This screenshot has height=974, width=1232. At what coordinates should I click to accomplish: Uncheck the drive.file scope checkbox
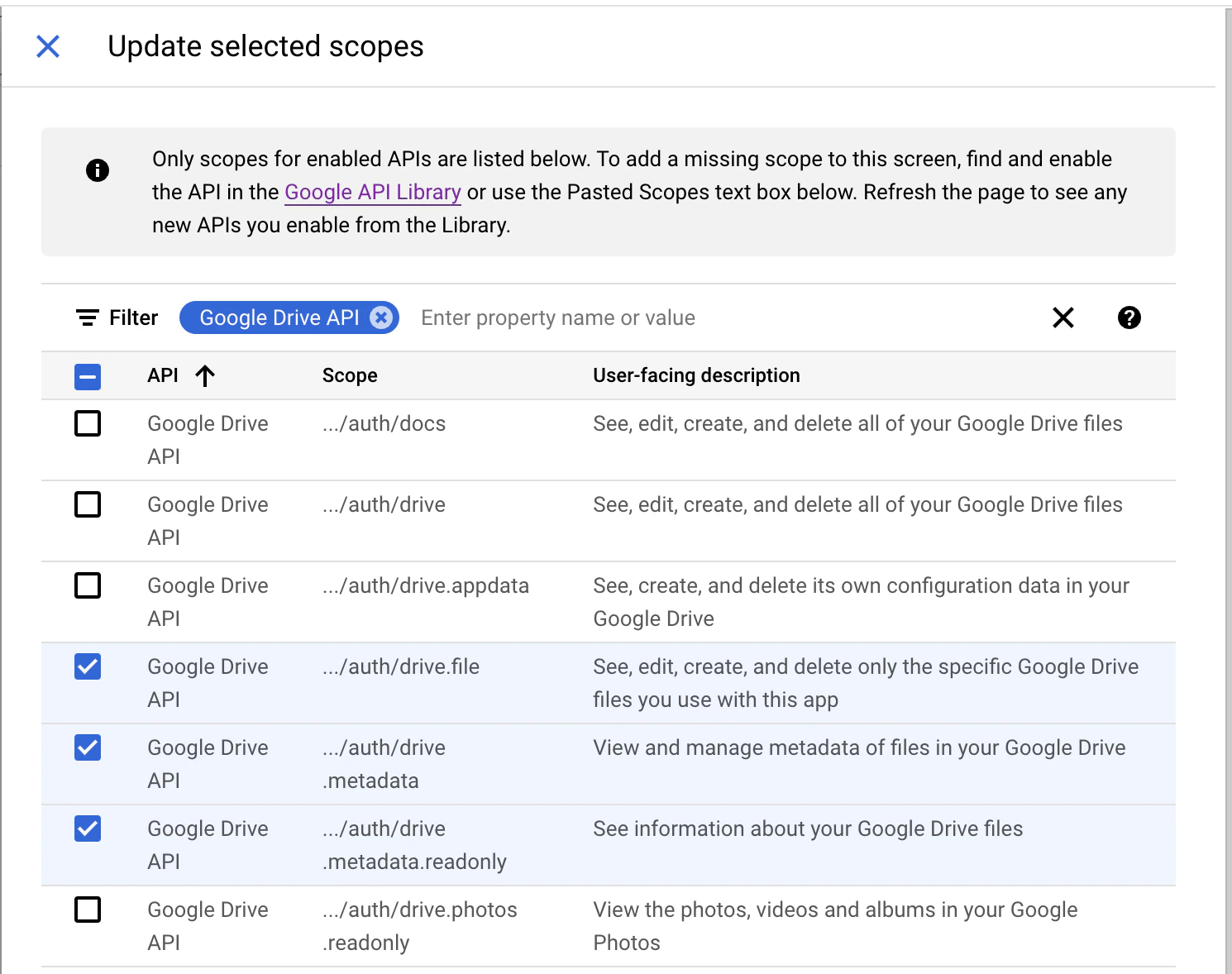point(88,666)
